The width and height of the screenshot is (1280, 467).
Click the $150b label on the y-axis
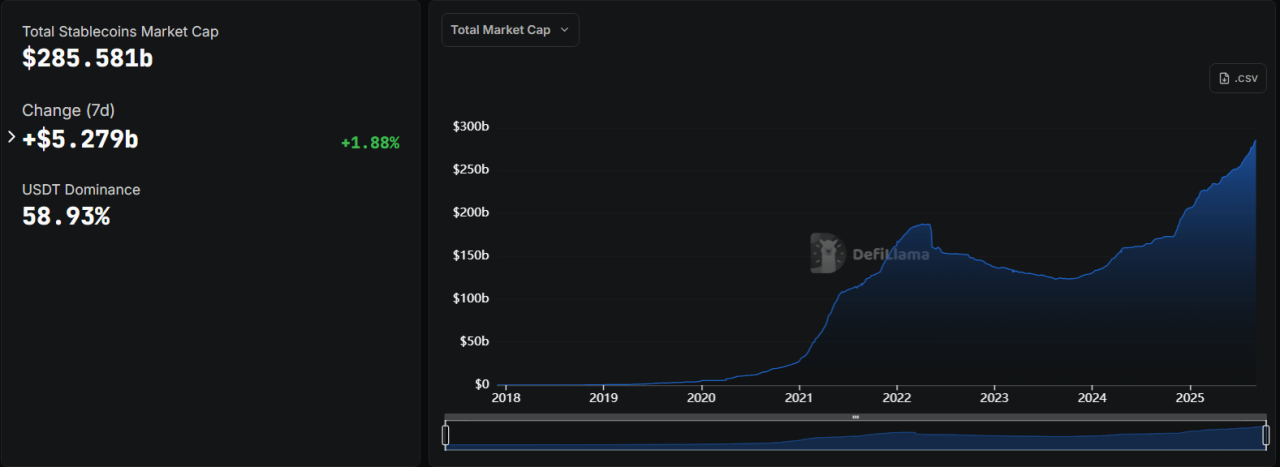[471, 256]
